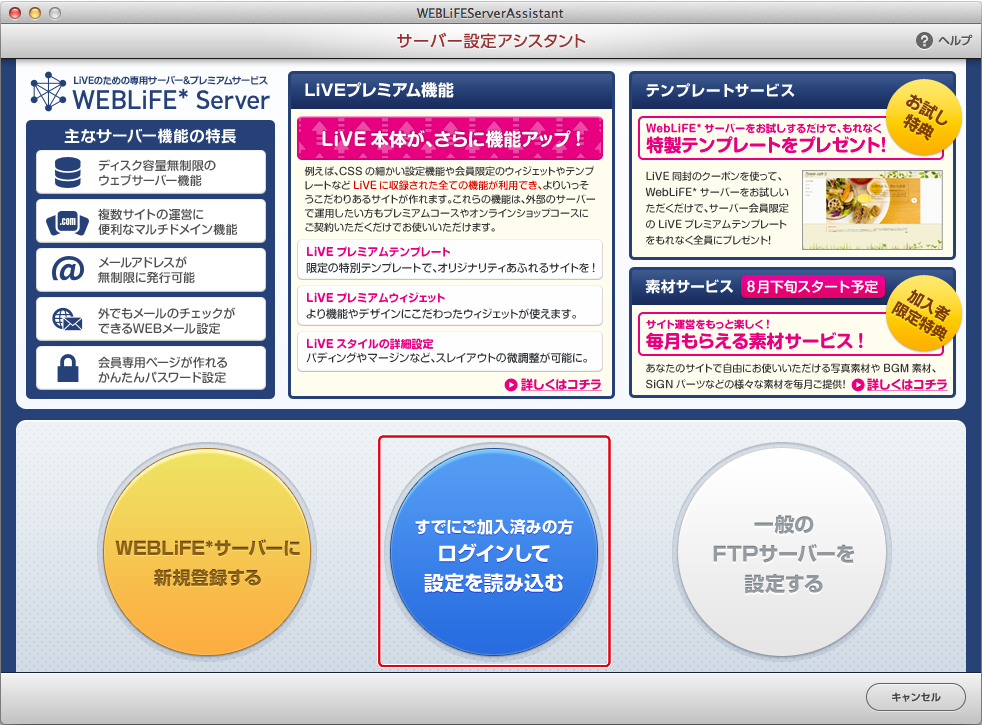Click arrow icon beside LiVEプレミアム 詳しくはコチラ
This screenshot has height=725, width=982.
(511, 385)
